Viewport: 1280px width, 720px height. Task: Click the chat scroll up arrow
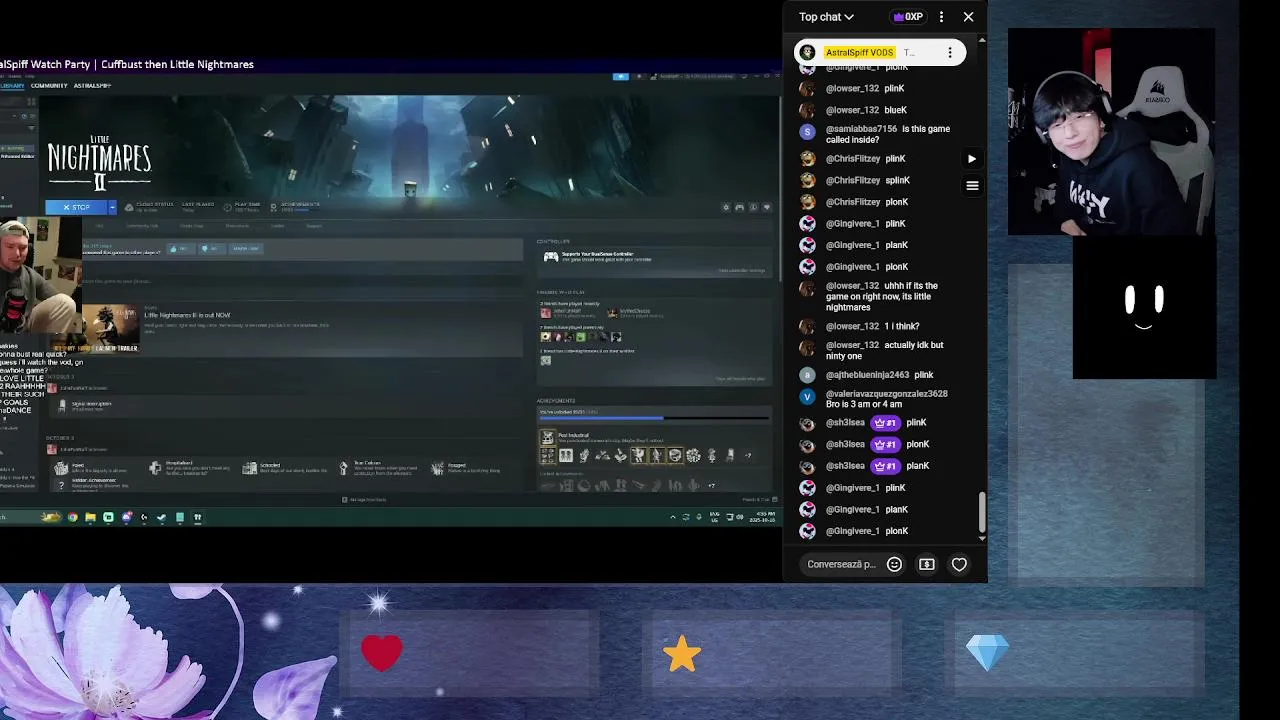(982, 40)
